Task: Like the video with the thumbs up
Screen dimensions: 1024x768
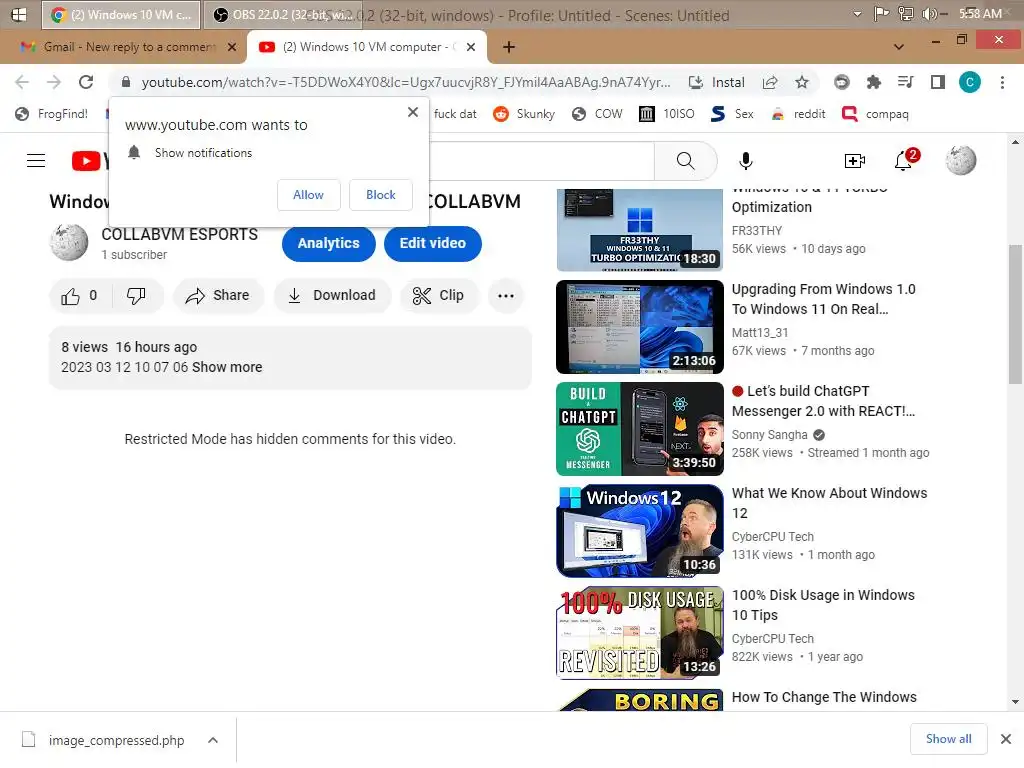Action: (80, 296)
